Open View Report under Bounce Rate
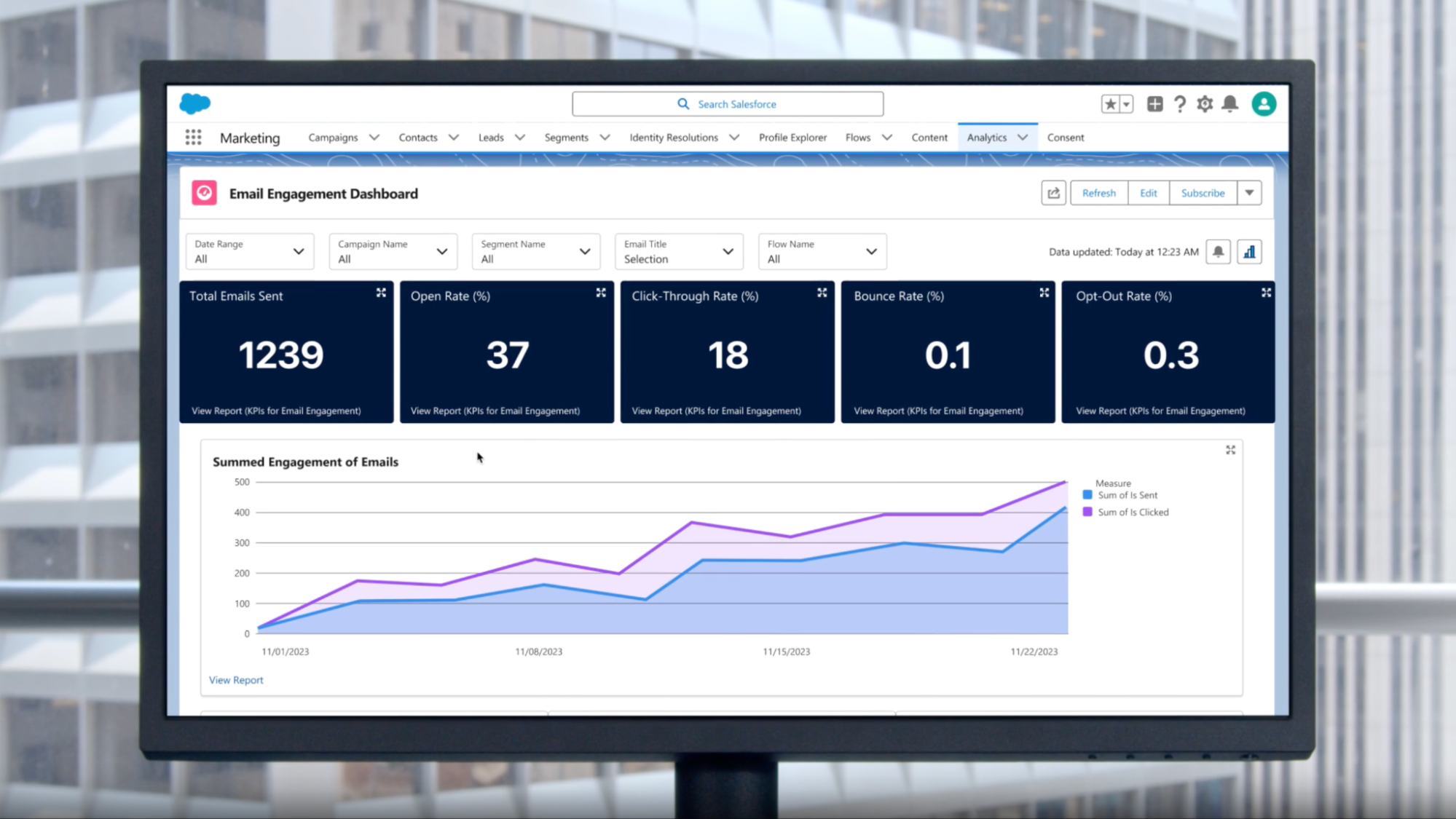The height and width of the screenshot is (819, 1456). point(938,411)
